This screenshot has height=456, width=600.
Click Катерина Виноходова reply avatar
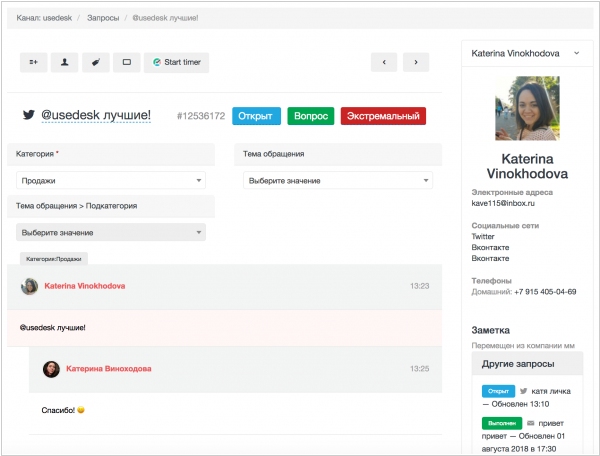click(x=51, y=369)
